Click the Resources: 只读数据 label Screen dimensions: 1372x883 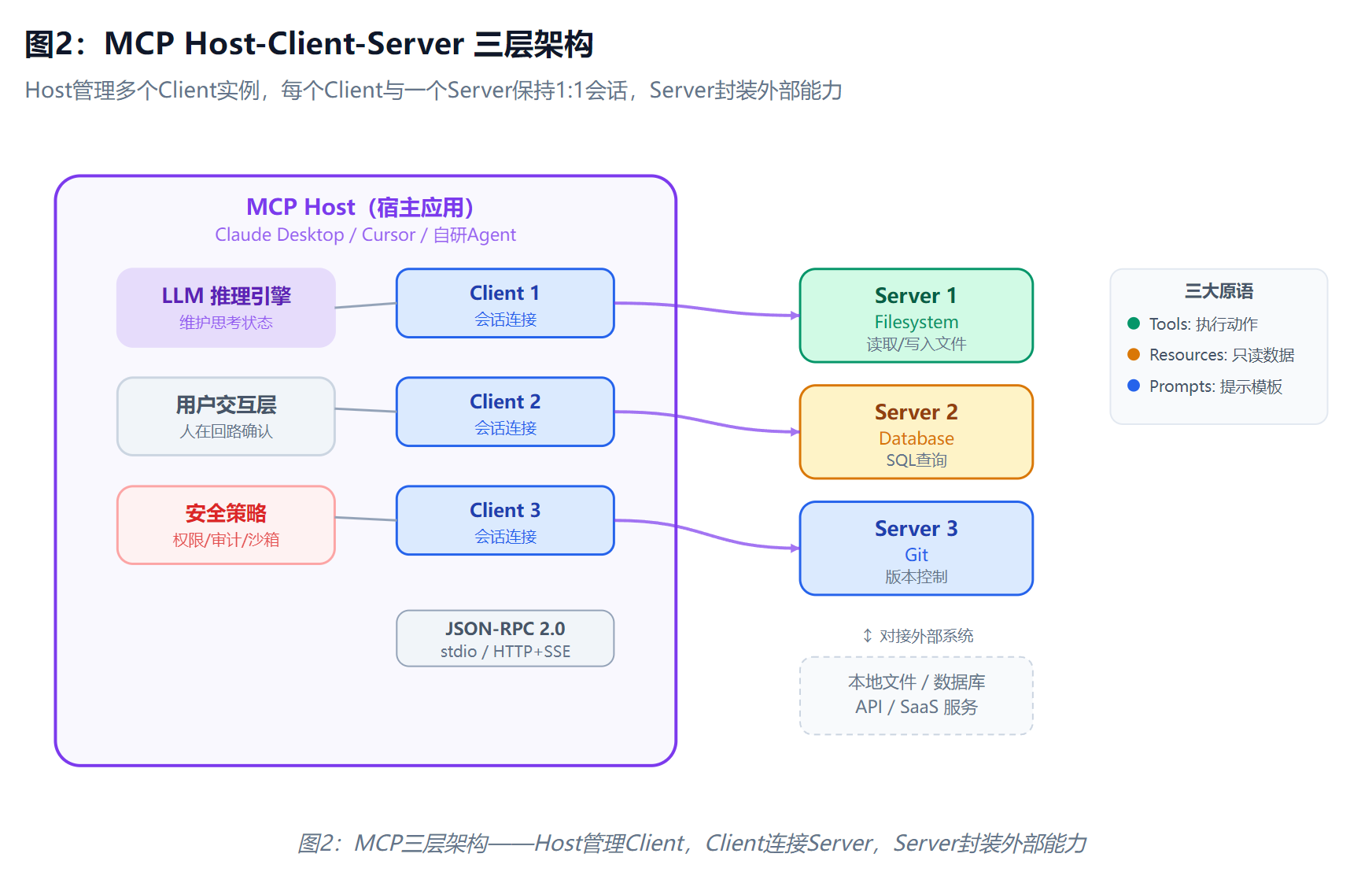1222,355
